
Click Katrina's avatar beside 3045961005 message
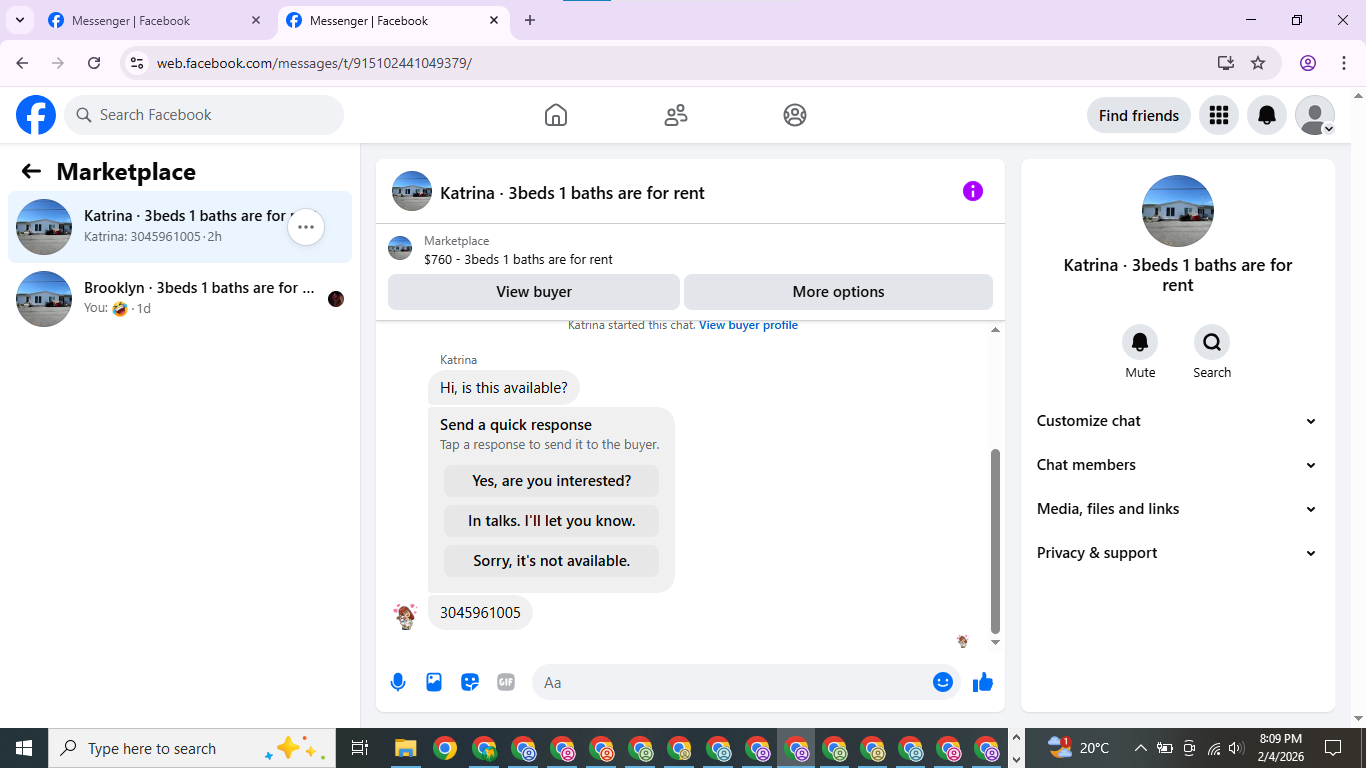tap(405, 616)
